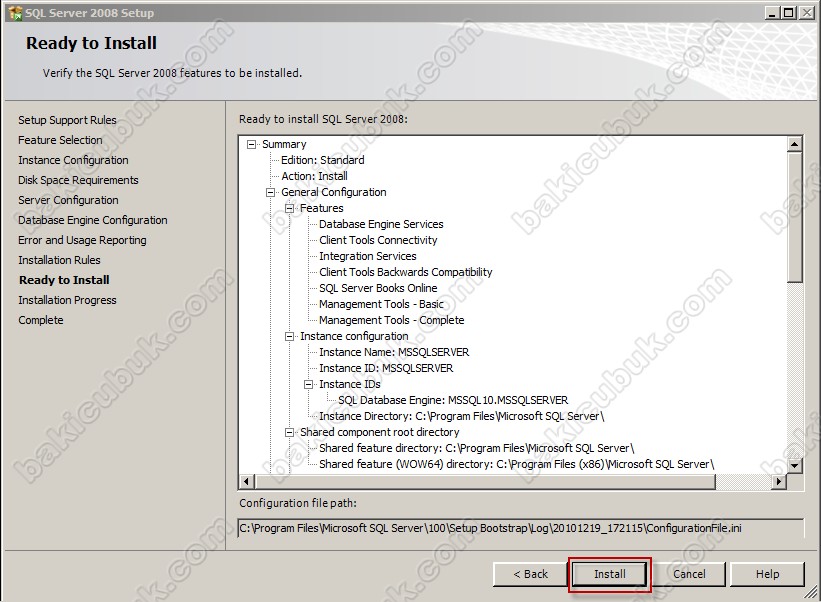Click the SQL Server Setup title bar icon
The image size is (821, 602).
pyautogui.click(x=16, y=13)
